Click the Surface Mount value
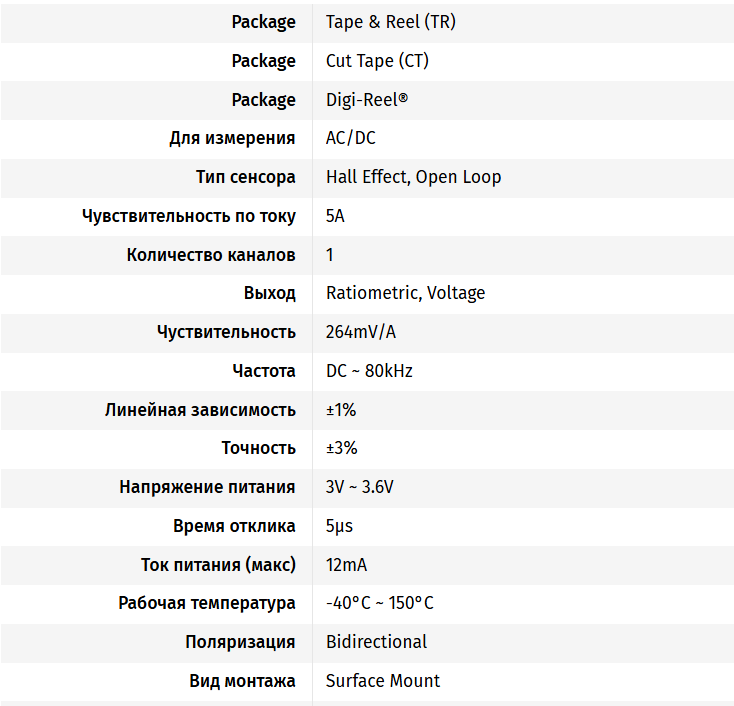Image resolution: width=734 pixels, height=706 pixels. coord(382,681)
